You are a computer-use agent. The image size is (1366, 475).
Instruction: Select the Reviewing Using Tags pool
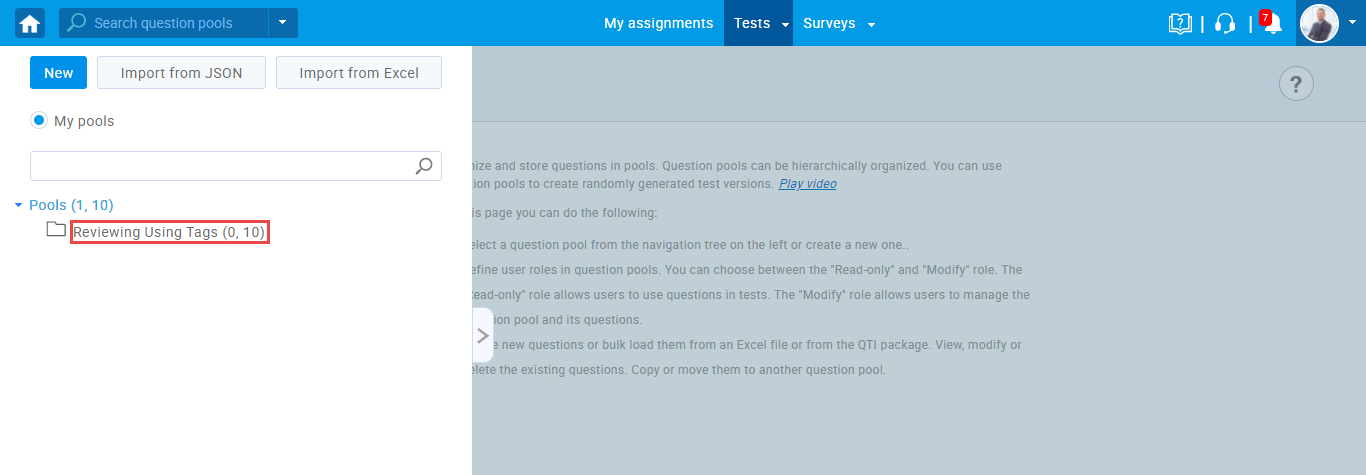point(169,232)
